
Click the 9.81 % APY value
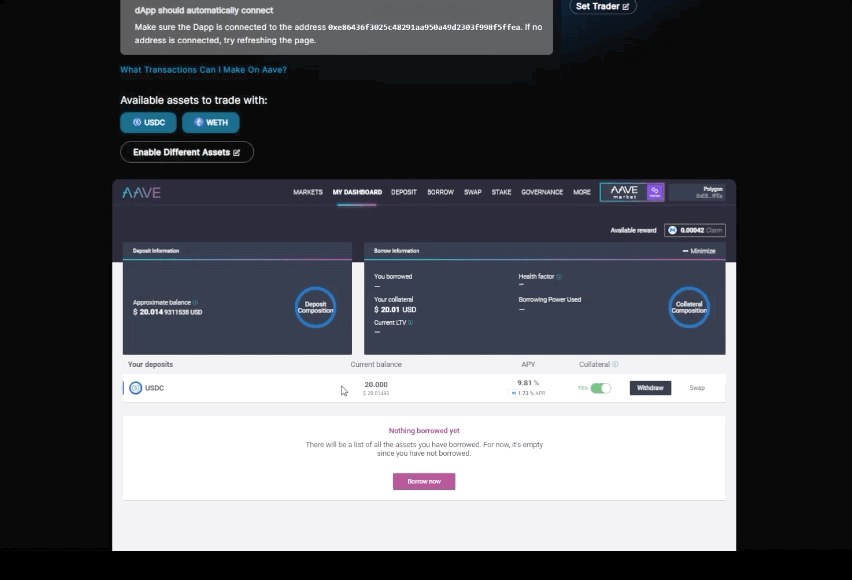coord(528,383)
